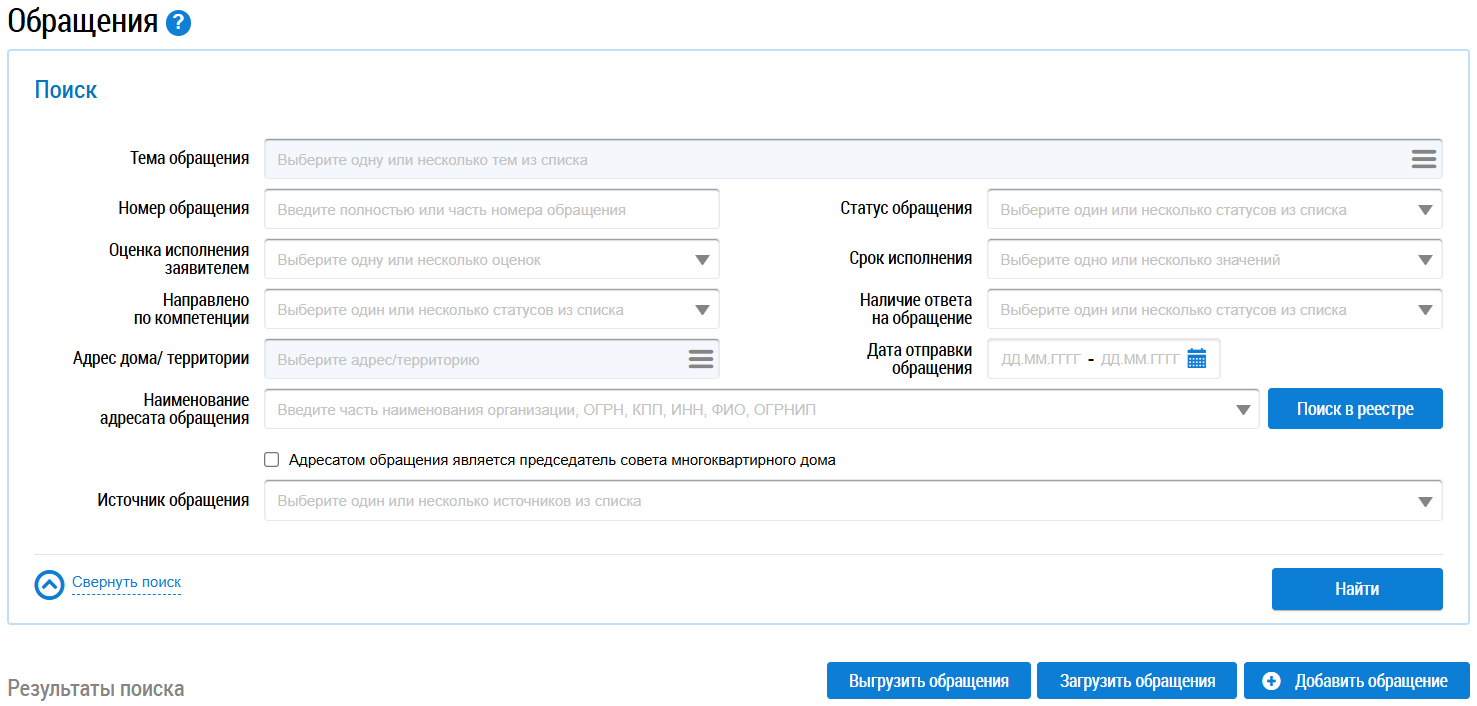This screenshot has width=1477, height=706.
Task: Tick the председатель совета многоквартирного дома checkbox
Action: pos(271,460)
